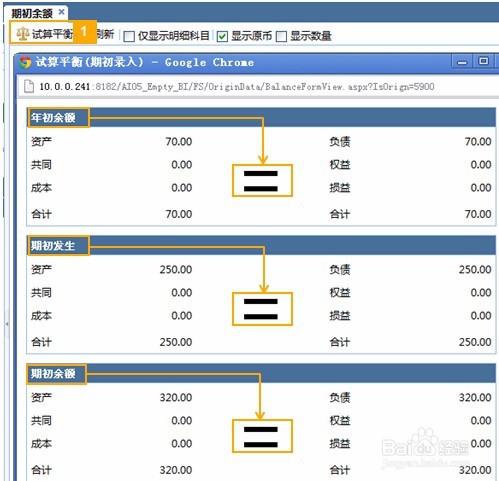Click left 合计 total 320.00 in 期初余额
The width and height of the screenshot is (499, 481).
tap(176, 470)
